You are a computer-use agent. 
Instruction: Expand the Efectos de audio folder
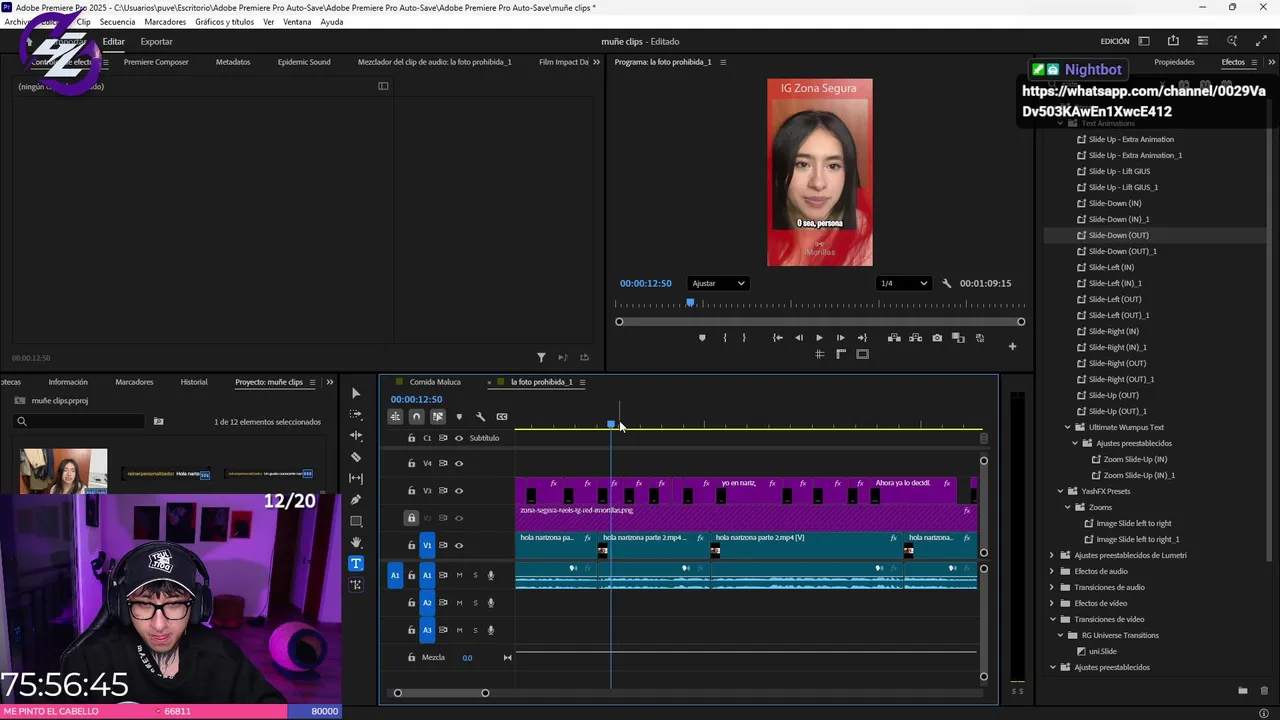[x=1052, y=572]
